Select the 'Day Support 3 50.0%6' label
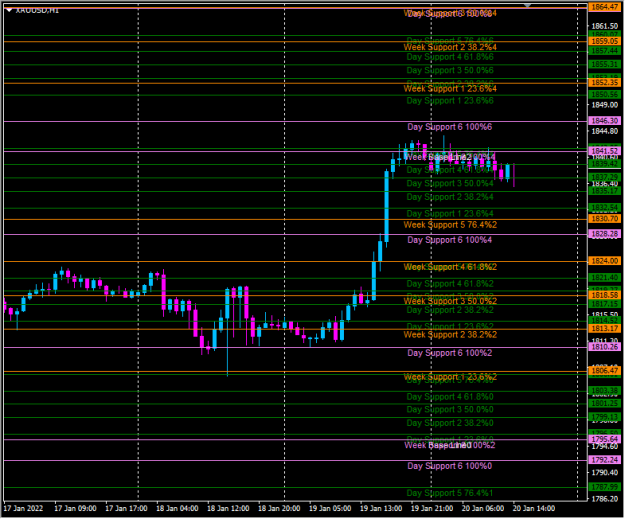 [450, 71]
